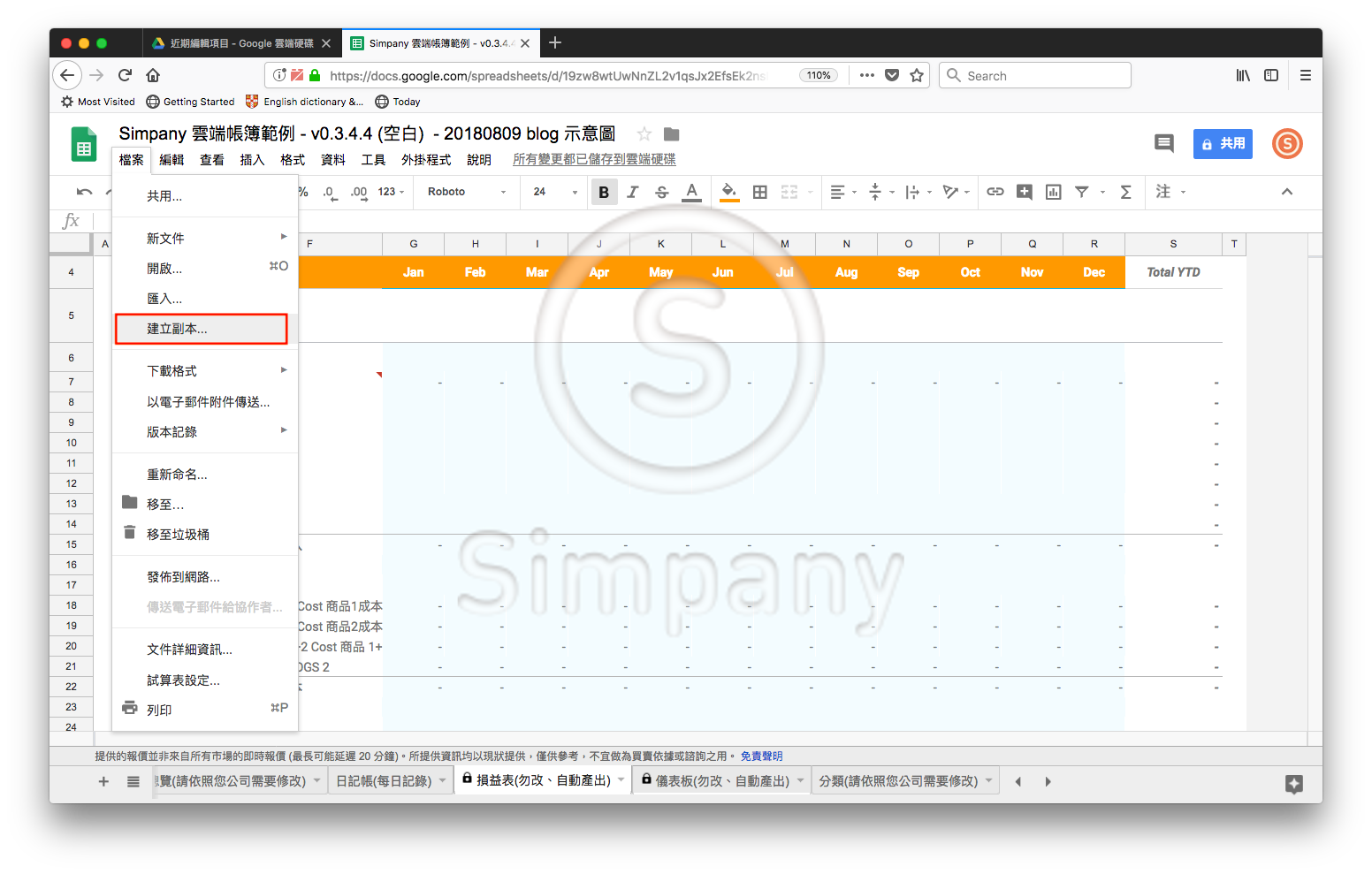Insert a comment via toolbar icon

pyautogui.click(x=1025, y=192)
